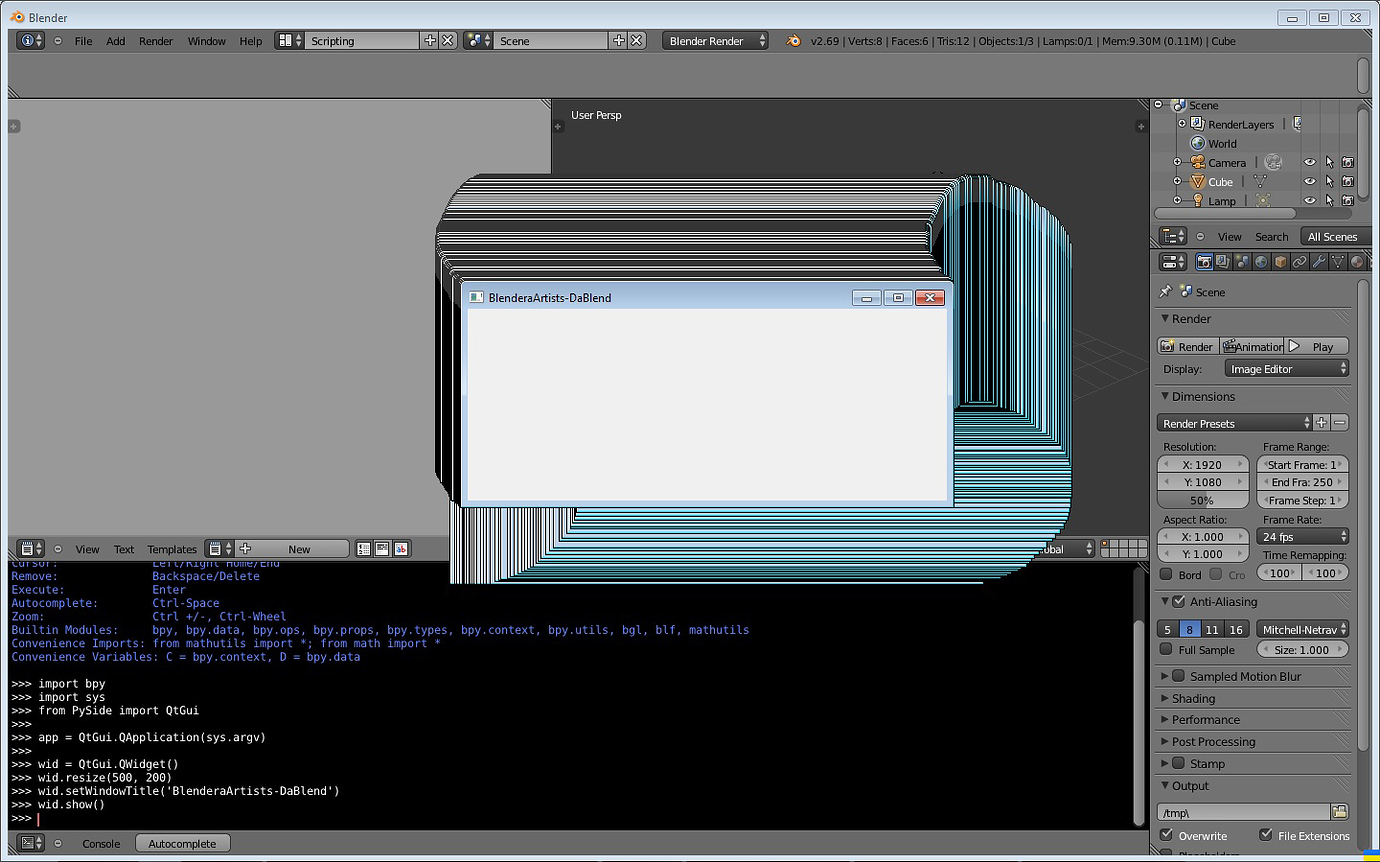Enable the Full Sample checkbox
The width and height of the screenshot is (1380, 862).
point(1166,650)
